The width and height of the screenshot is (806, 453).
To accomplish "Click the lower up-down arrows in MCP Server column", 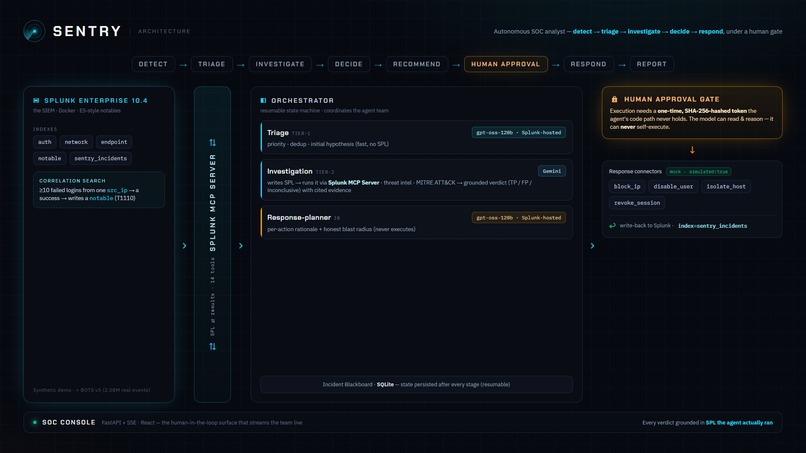I will 212,347.
